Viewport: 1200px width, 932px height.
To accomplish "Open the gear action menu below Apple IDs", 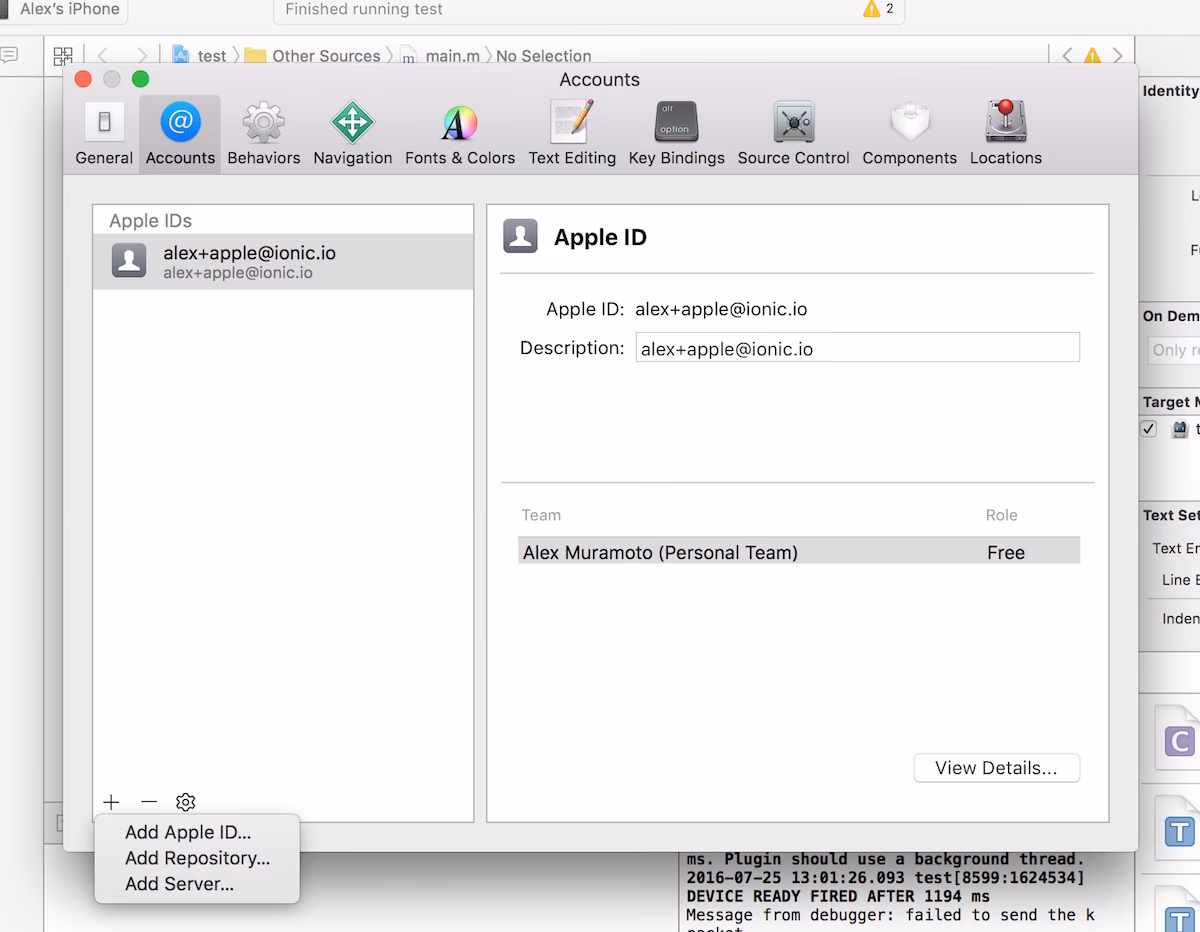I will click(x=185, y=801).
